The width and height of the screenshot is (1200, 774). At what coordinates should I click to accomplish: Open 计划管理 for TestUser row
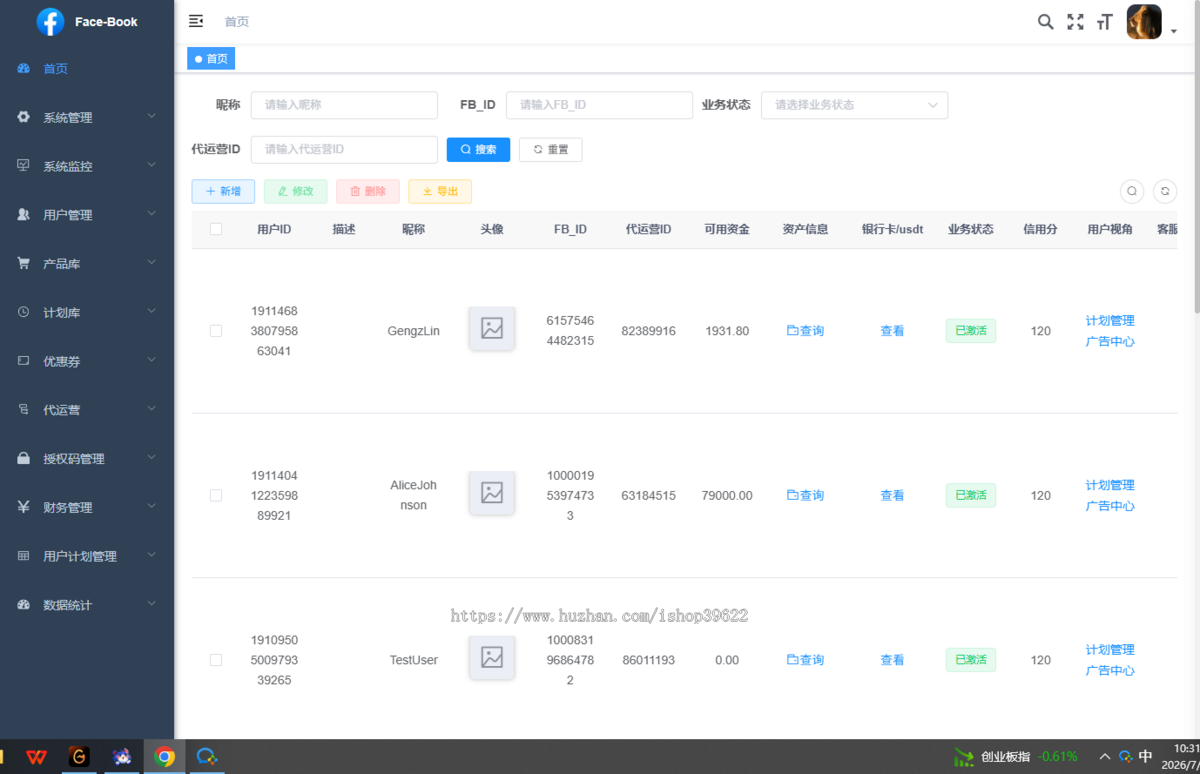pyautogui.click(x=1110, y=650)
